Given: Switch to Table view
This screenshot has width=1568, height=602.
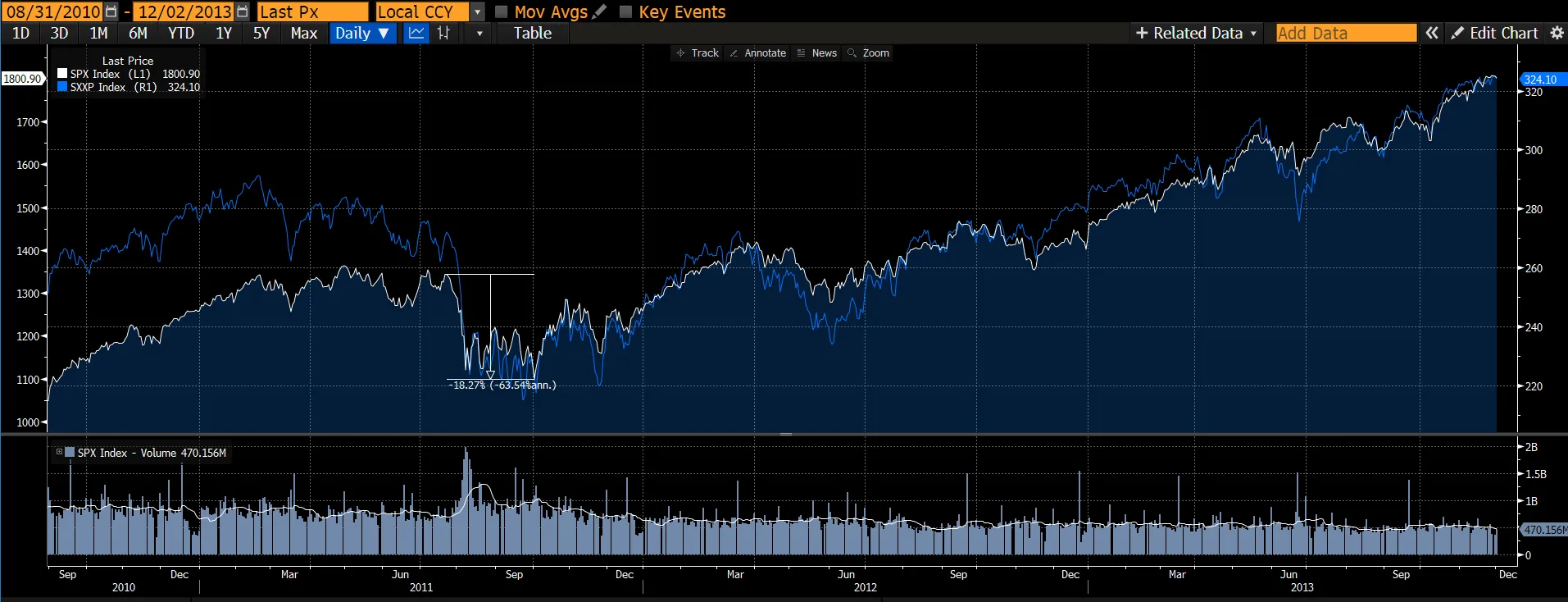Looking at the screenshot, I should 532,33.
